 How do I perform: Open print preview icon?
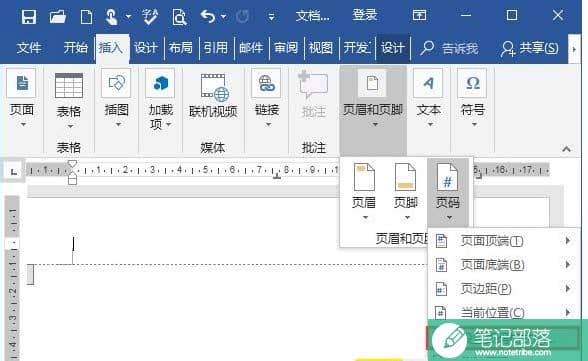click(179, 17)
